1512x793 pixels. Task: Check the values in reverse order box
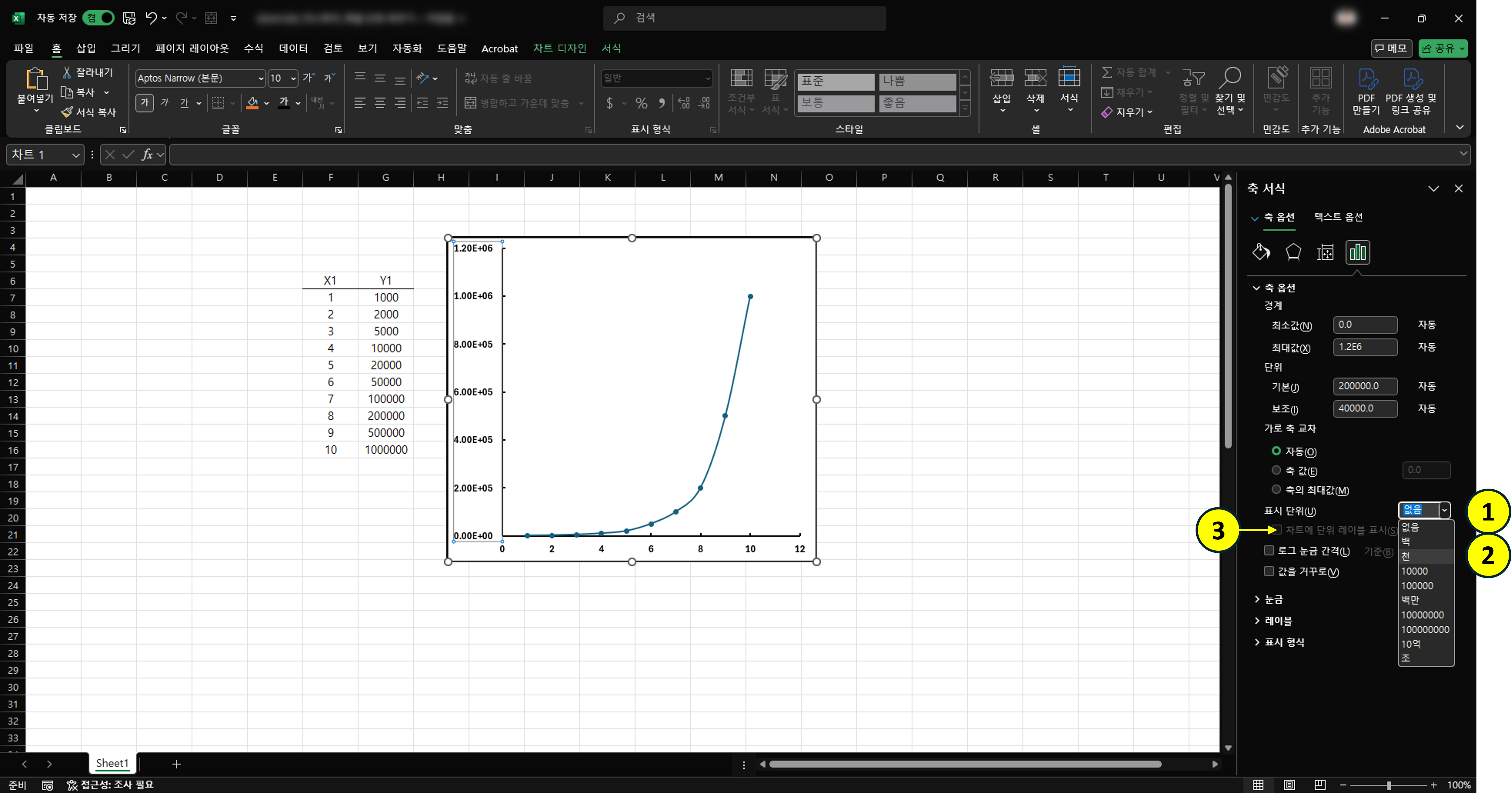(1269, 571)
